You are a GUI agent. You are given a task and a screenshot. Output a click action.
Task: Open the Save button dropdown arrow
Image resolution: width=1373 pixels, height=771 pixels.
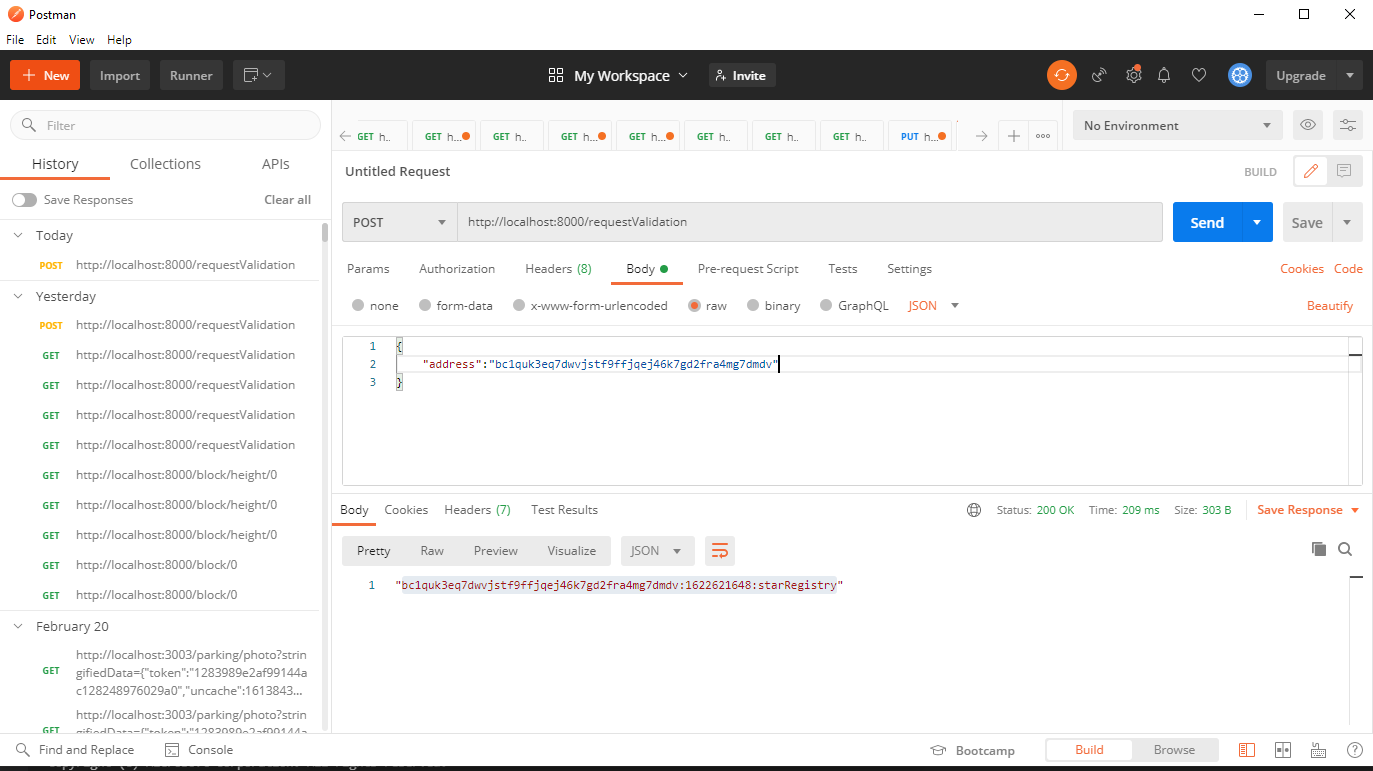tap(1347, 222)
